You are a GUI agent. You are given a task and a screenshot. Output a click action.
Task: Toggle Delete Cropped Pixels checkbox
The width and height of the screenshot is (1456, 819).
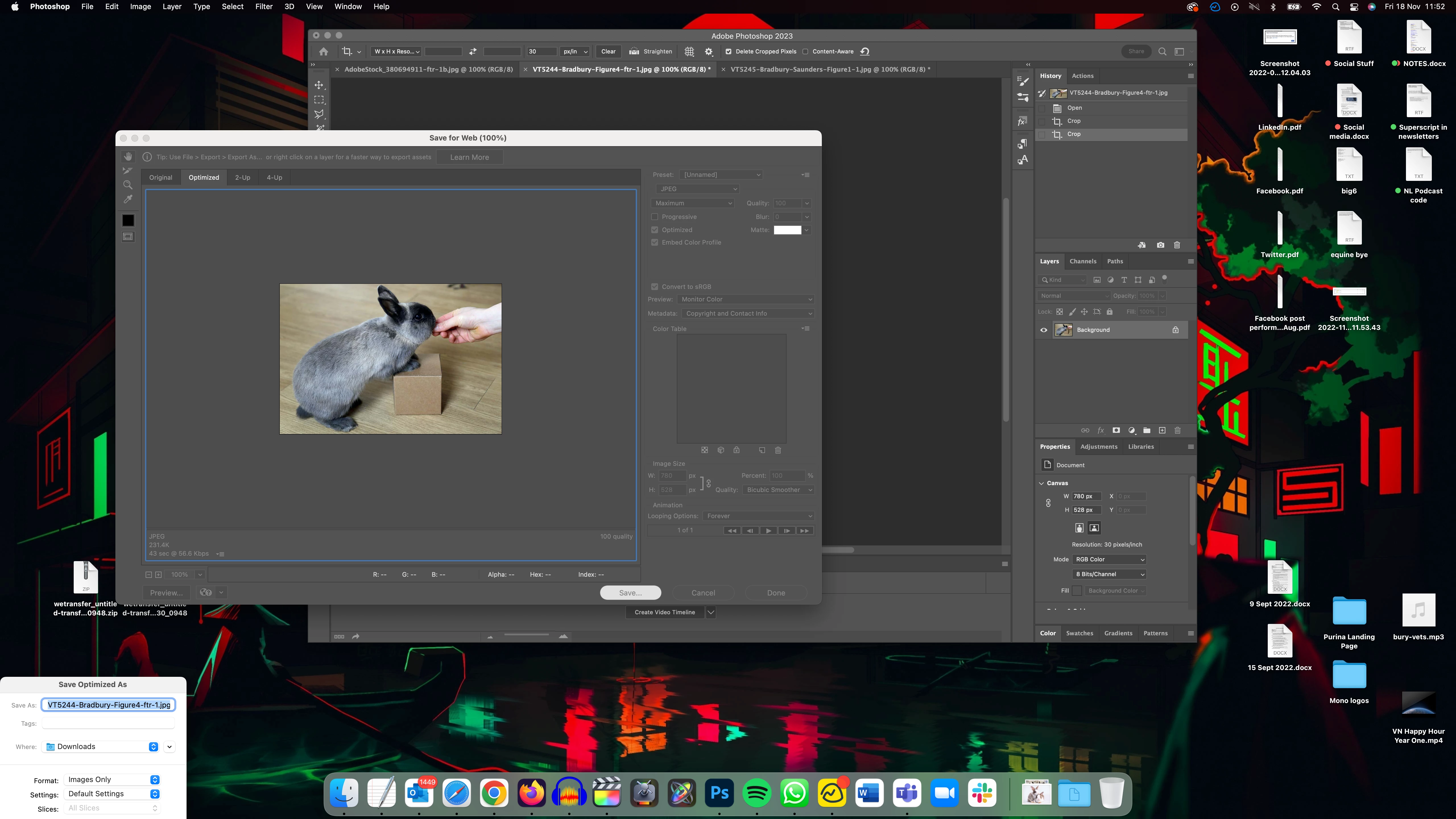tap(729, 51)
